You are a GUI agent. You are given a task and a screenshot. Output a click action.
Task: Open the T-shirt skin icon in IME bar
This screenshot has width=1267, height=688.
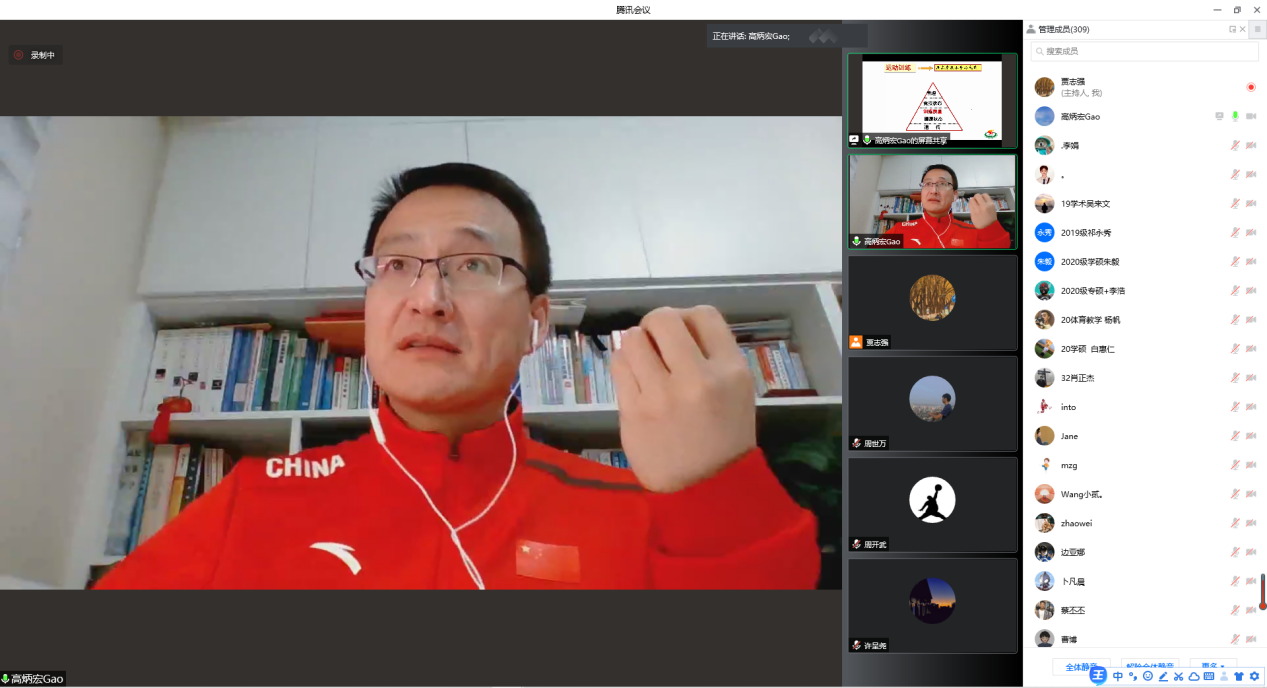[1239, 677]
